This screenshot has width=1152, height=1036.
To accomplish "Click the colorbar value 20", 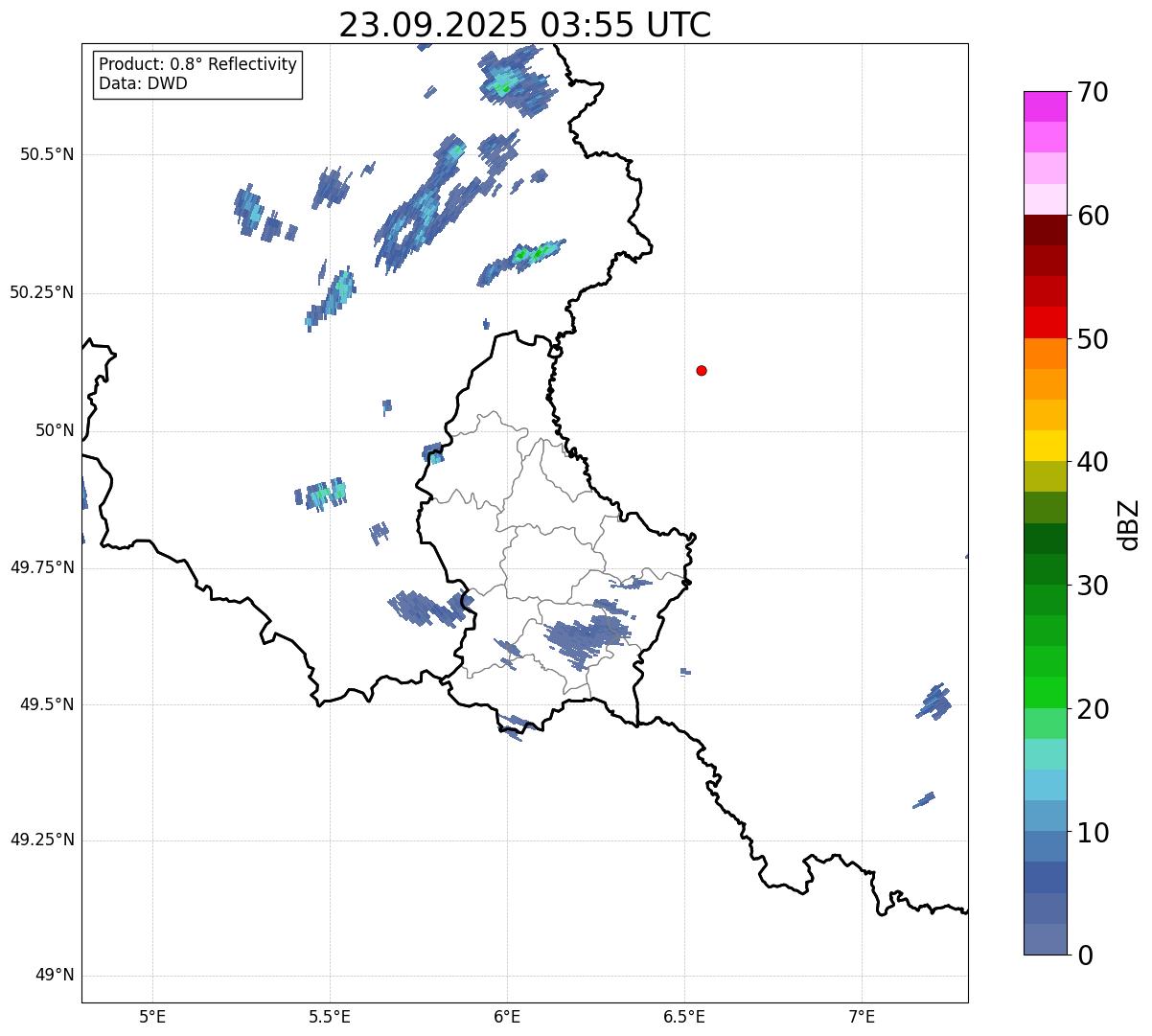I will point(1093,709).
